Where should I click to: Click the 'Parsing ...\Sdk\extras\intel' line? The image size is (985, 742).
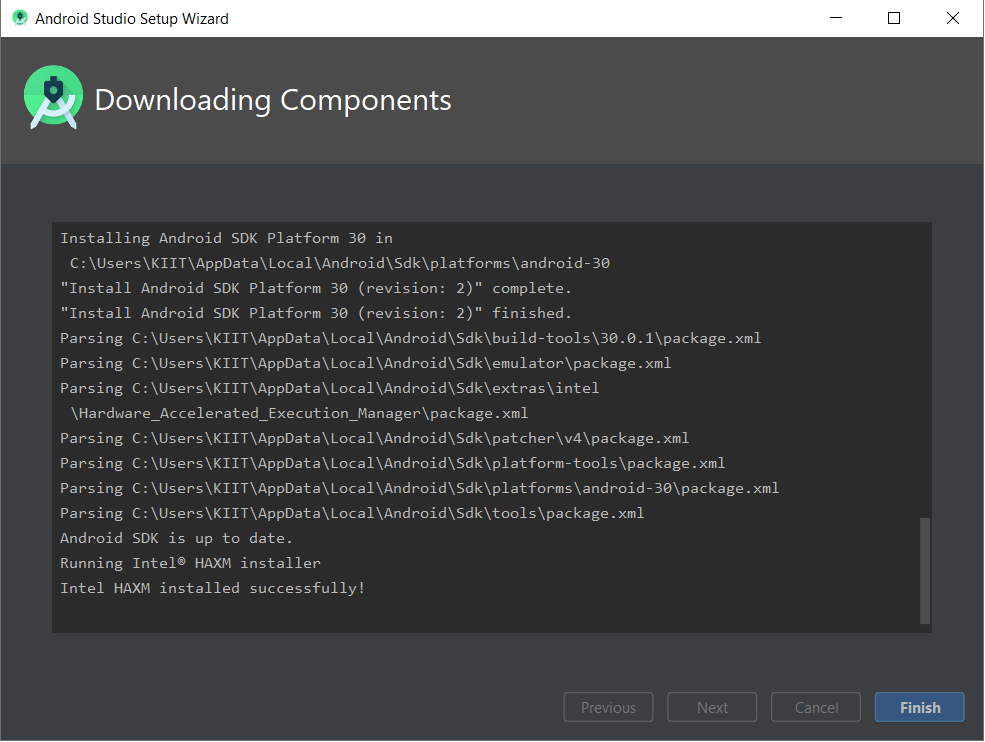click(330, 388)
